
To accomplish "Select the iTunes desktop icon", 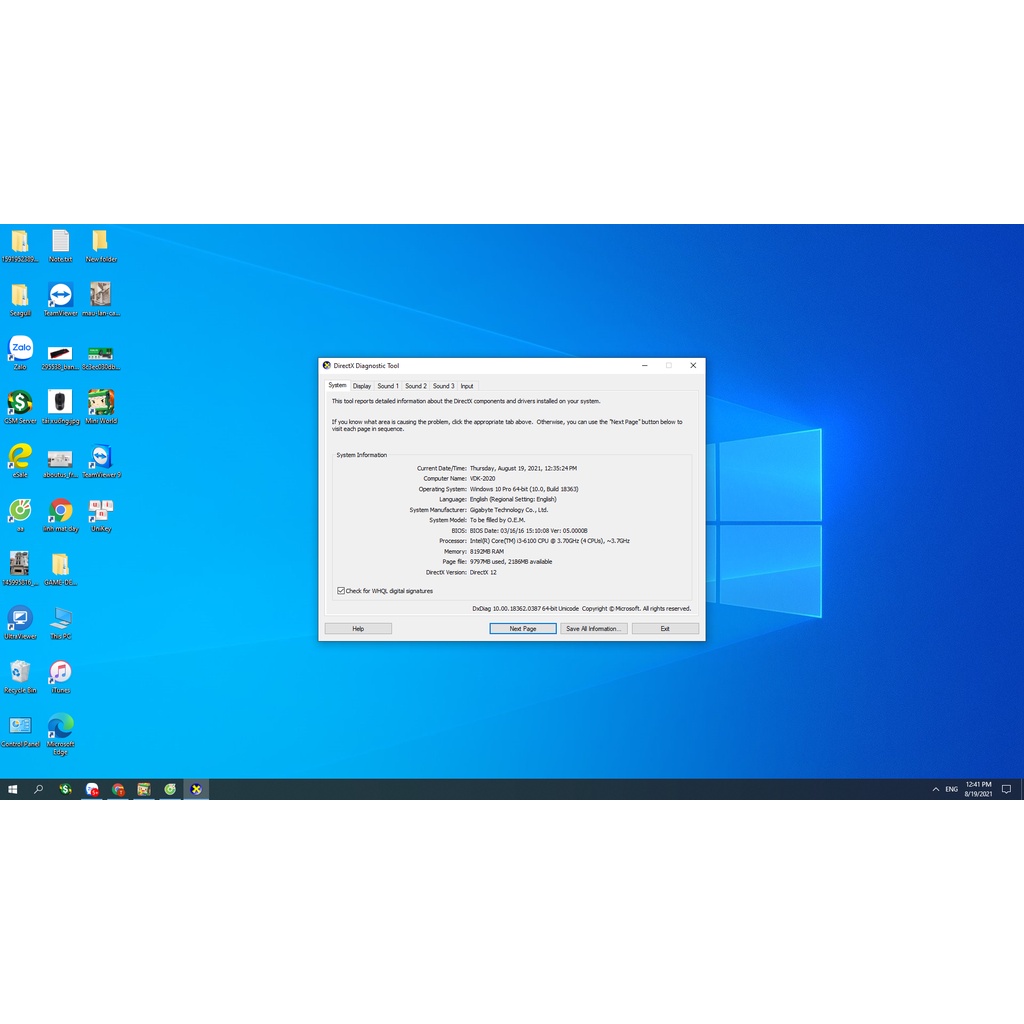I will point(60,673).
